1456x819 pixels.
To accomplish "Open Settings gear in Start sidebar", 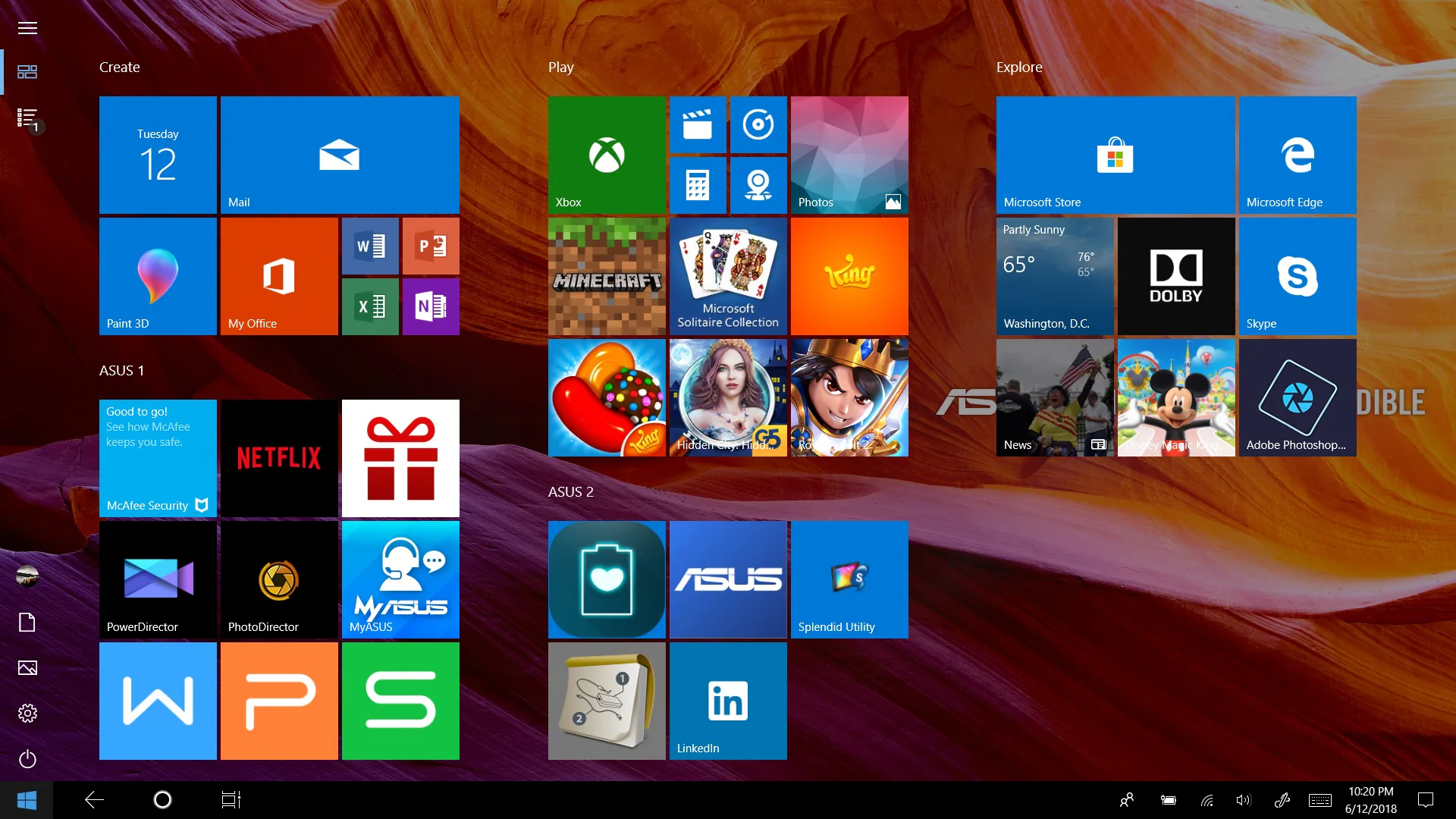I will pyautogui.click(x=27, y=714).
